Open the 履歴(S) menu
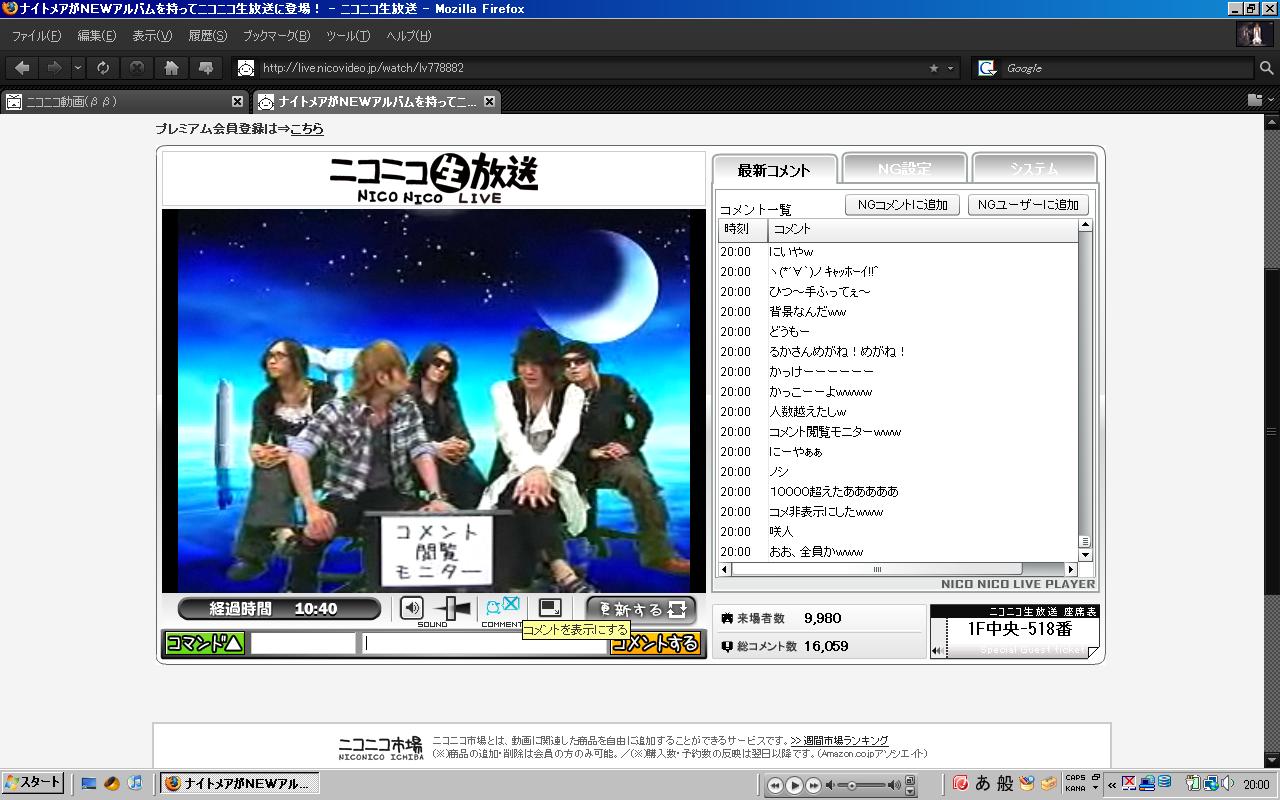 pyautogui.click(x=208, y=36)
